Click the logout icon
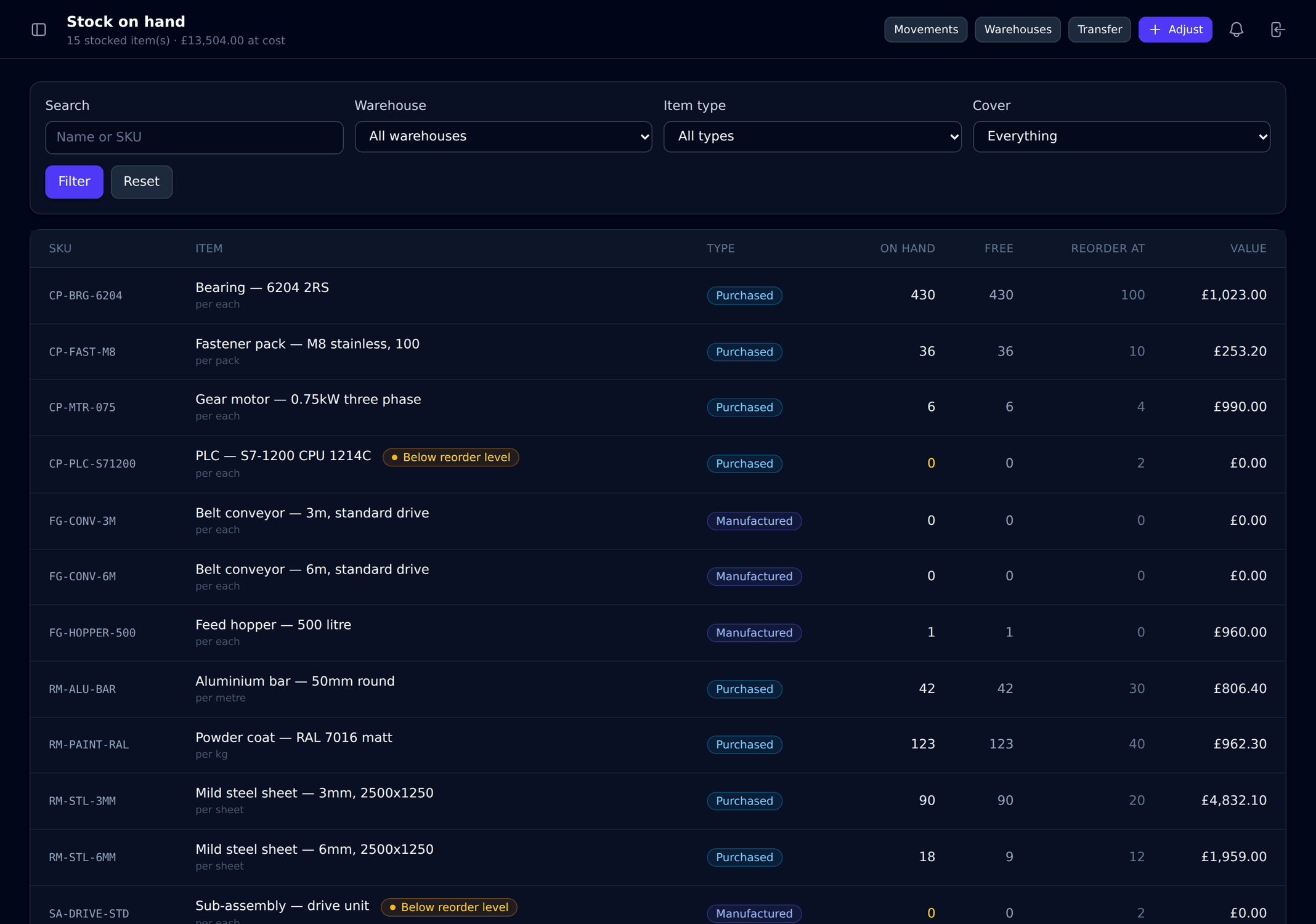This screenshot has height=924, width=1316. pos(1278,30)
